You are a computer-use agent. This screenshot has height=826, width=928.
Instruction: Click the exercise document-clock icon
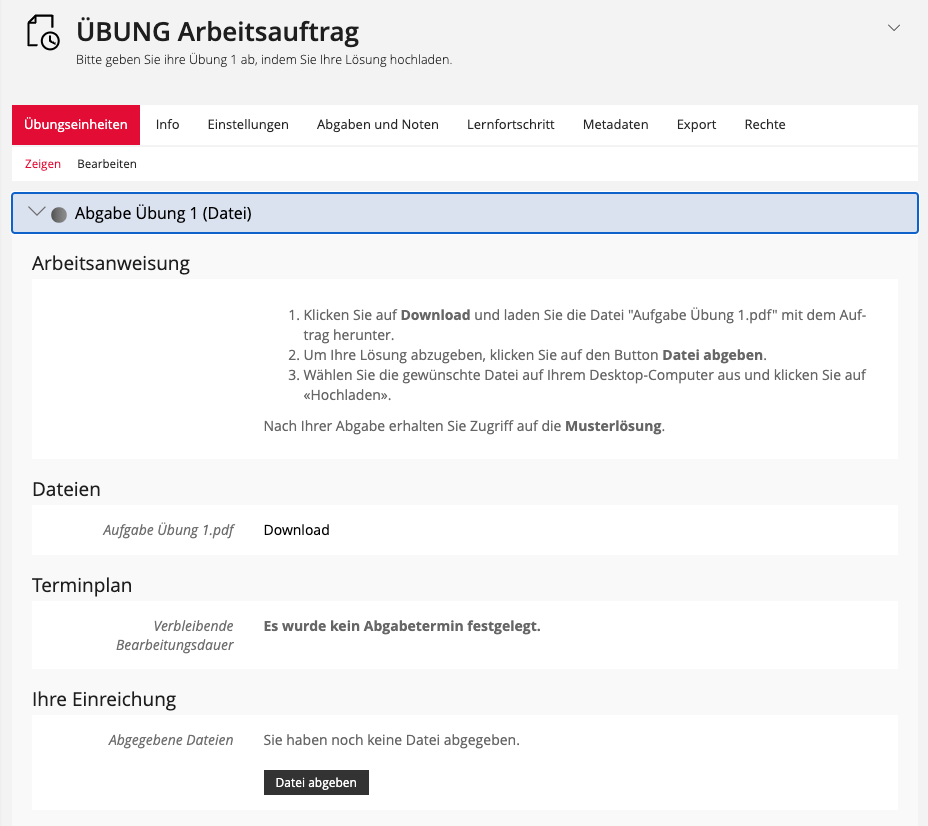(44, 33)
